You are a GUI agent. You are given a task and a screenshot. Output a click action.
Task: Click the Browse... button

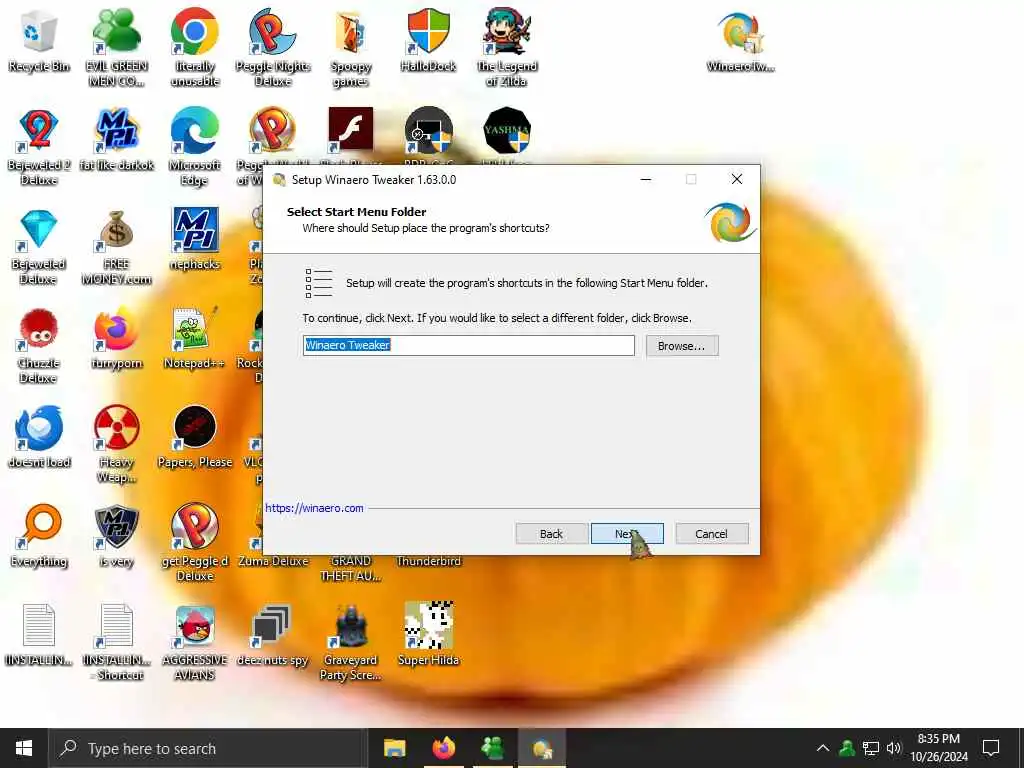(x=682, y=345)
